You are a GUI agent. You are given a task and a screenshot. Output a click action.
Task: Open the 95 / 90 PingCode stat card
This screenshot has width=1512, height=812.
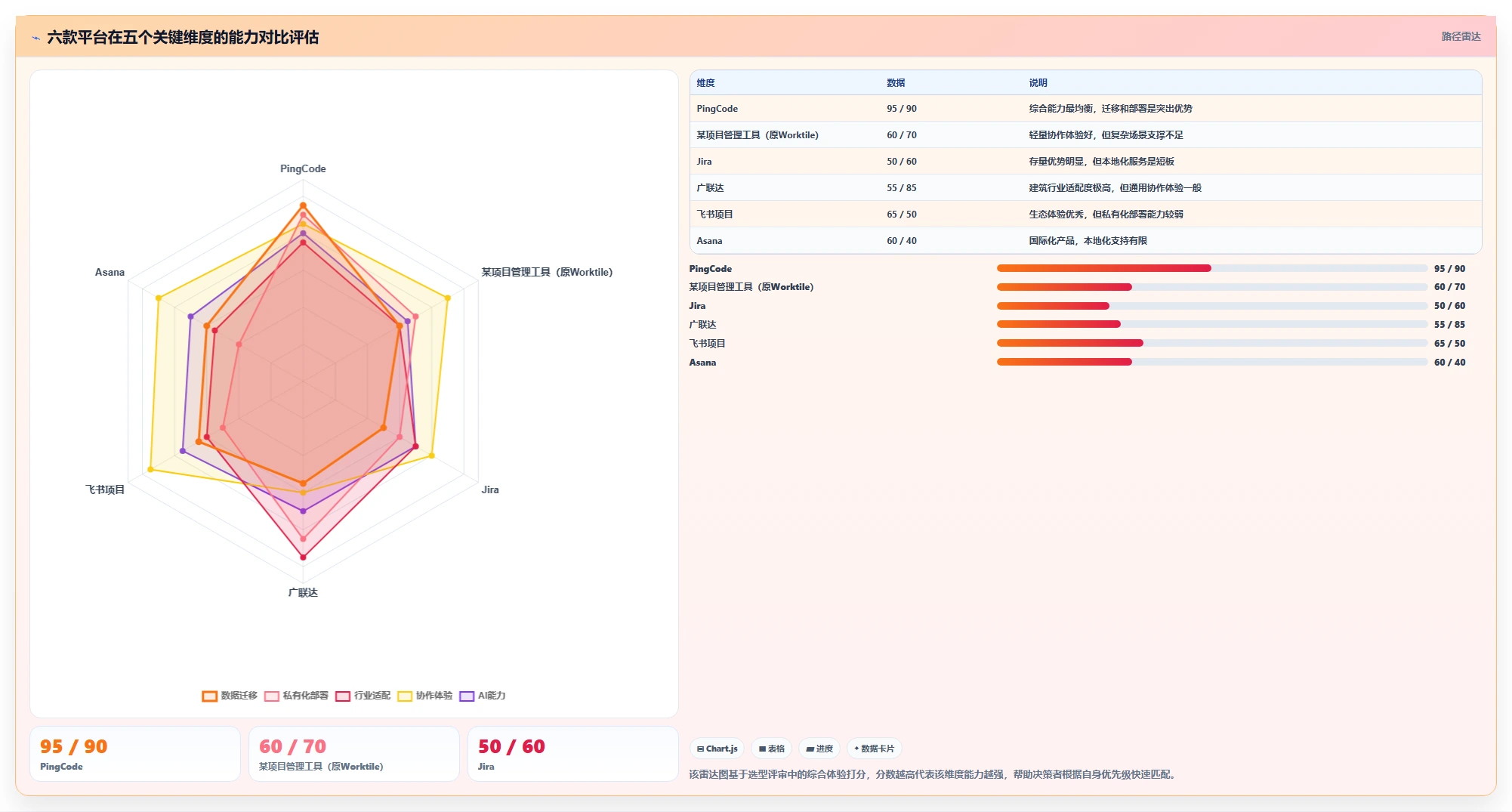pos(135,754)
